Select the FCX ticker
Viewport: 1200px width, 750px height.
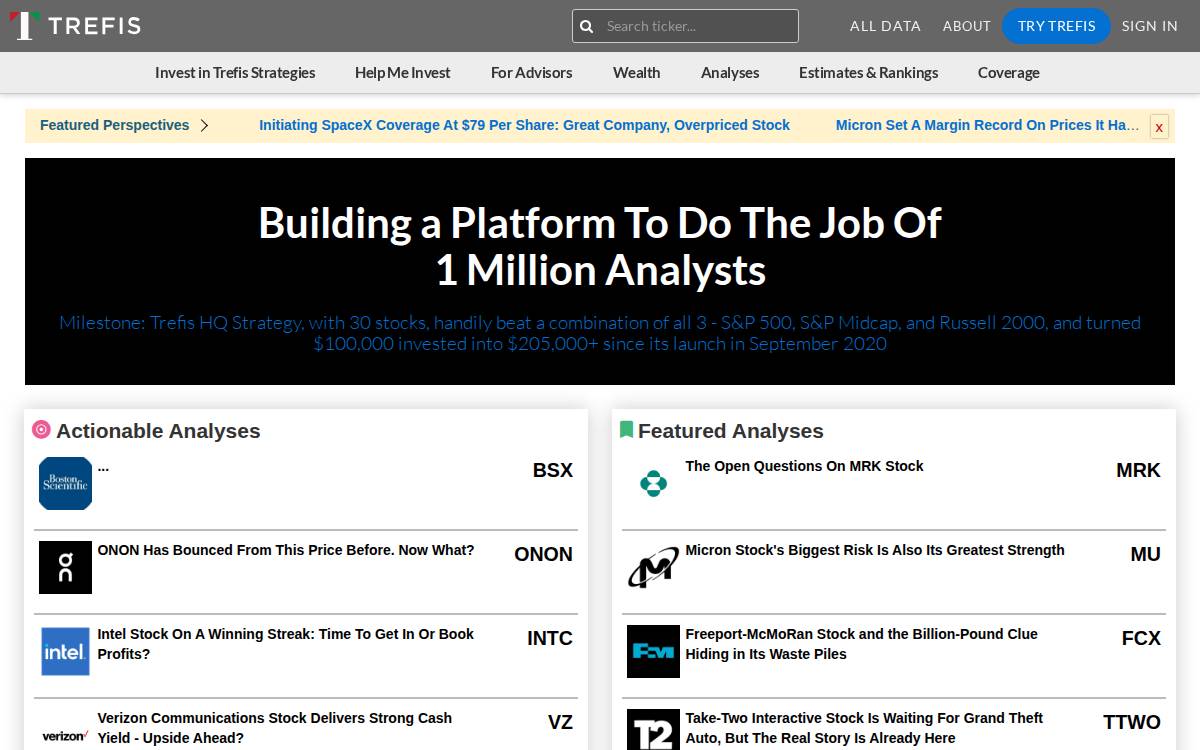click(1142, 638)
